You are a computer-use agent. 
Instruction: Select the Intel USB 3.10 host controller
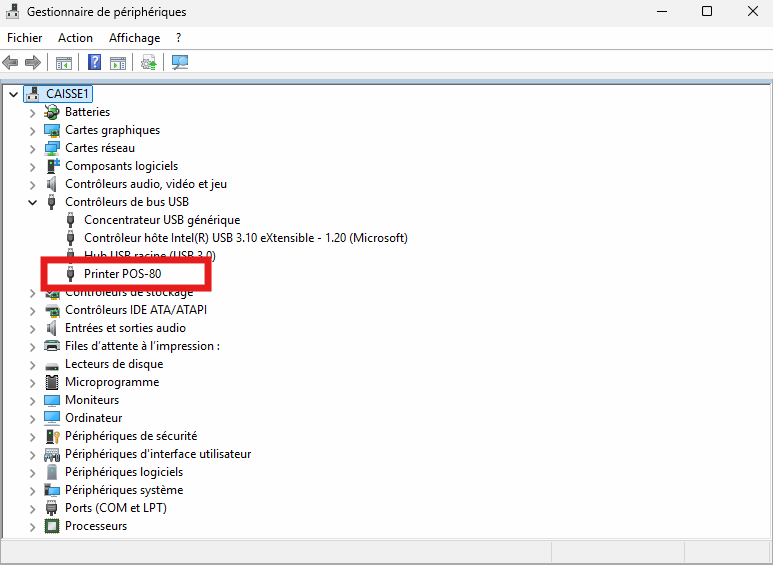tap(245, 238)
